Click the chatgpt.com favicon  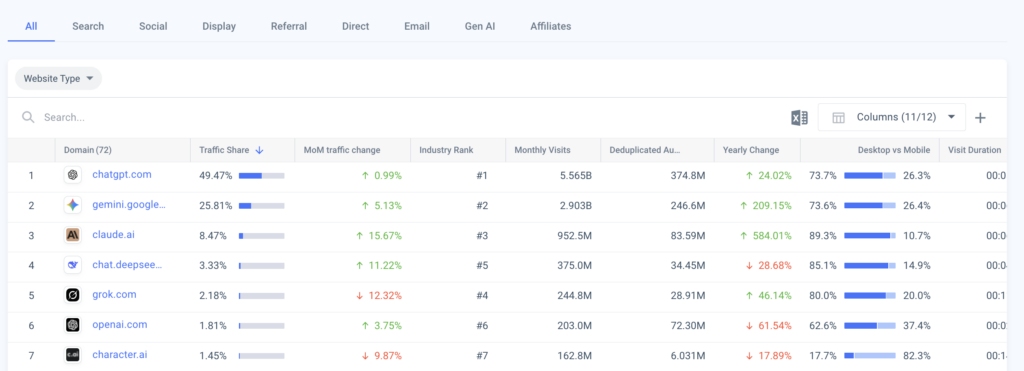pyautogui.click(x=72, y=175)
